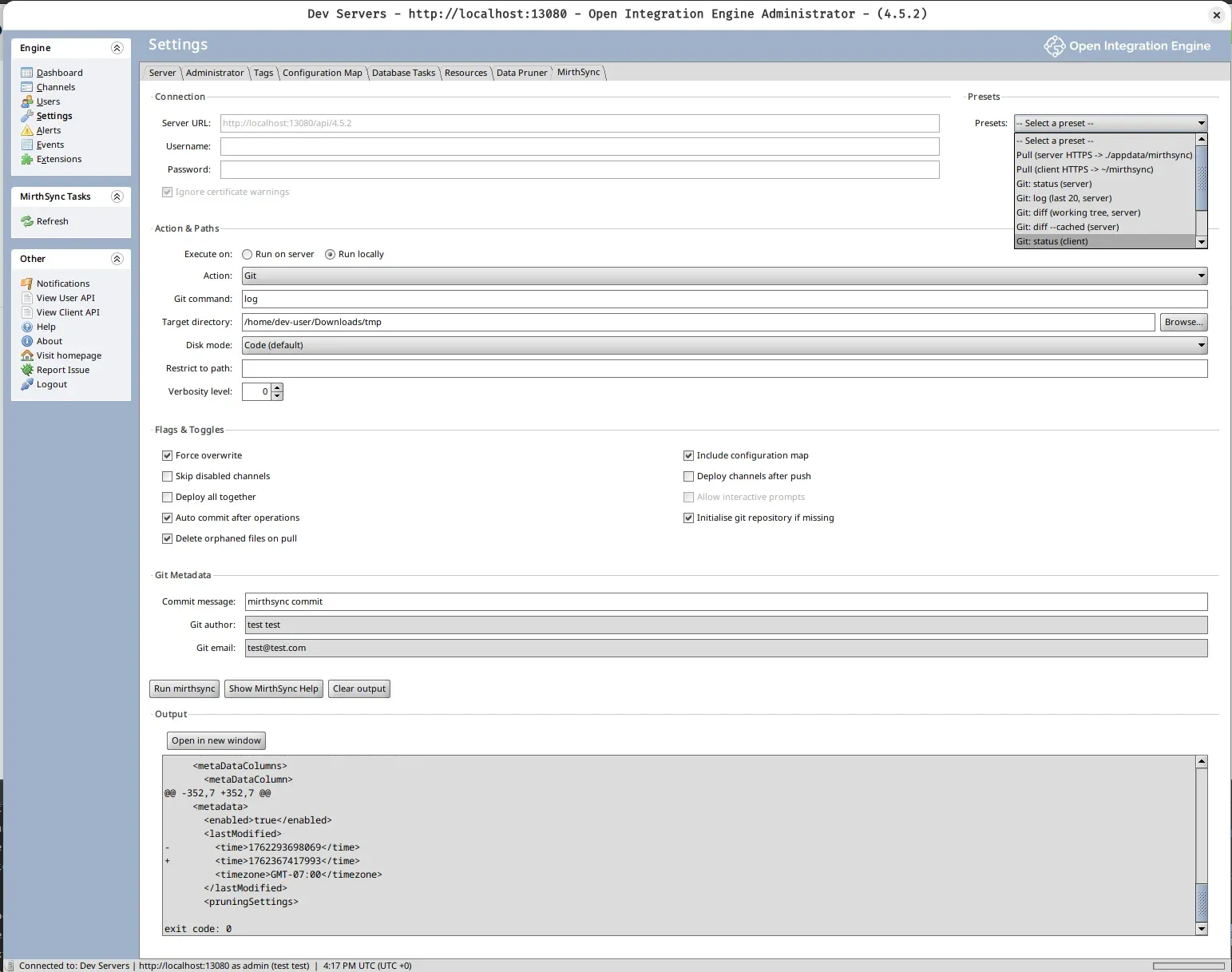
Task: Switch to the Data Pruner tab
Action: [x=521, y=73]
